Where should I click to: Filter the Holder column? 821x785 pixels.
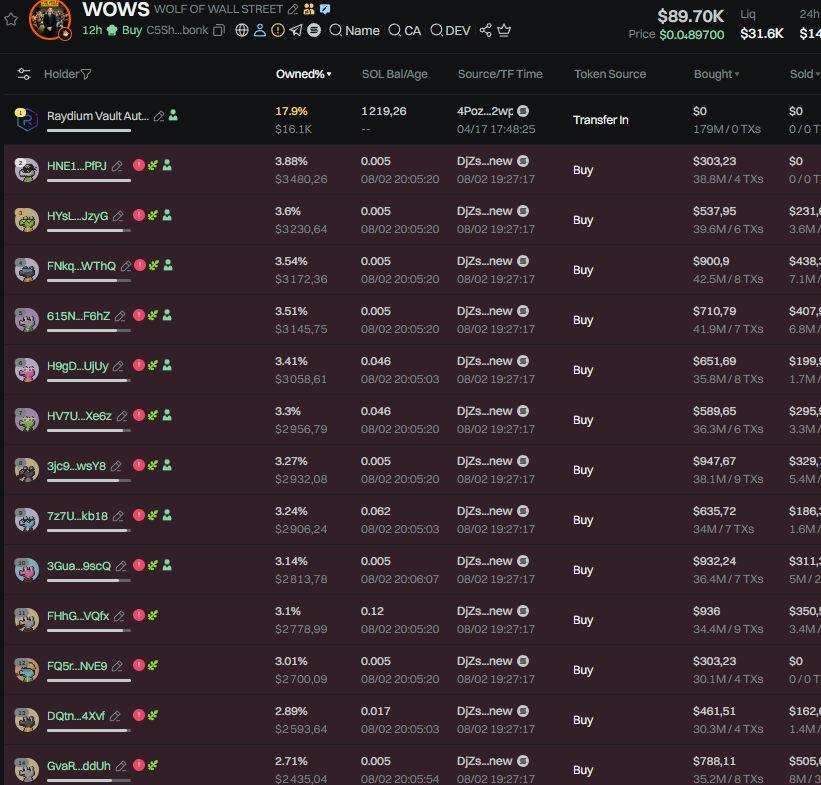point(86,74)
